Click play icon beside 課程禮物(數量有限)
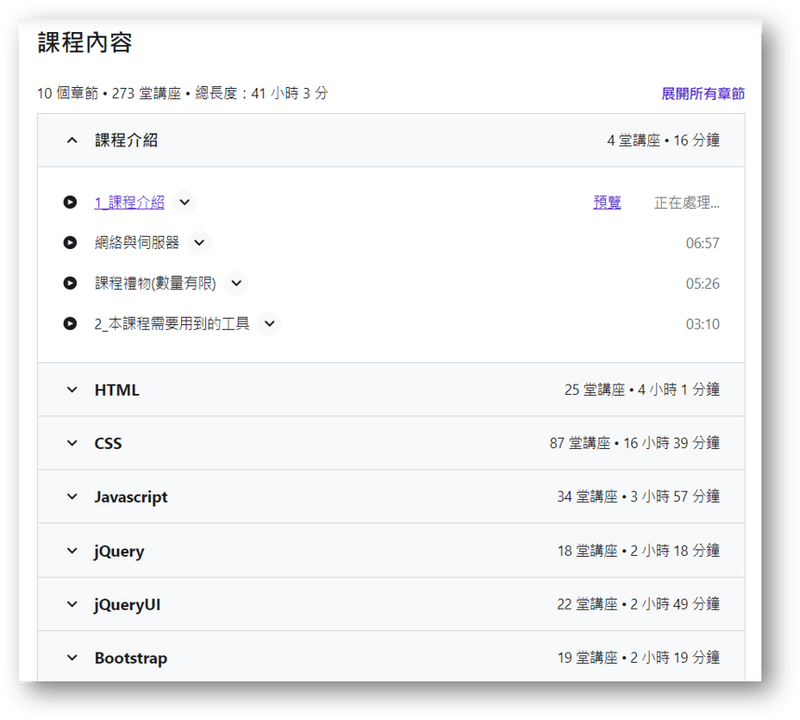Image resolution: width=800 pixels, height=720 pixels. [x=70, y=283]
